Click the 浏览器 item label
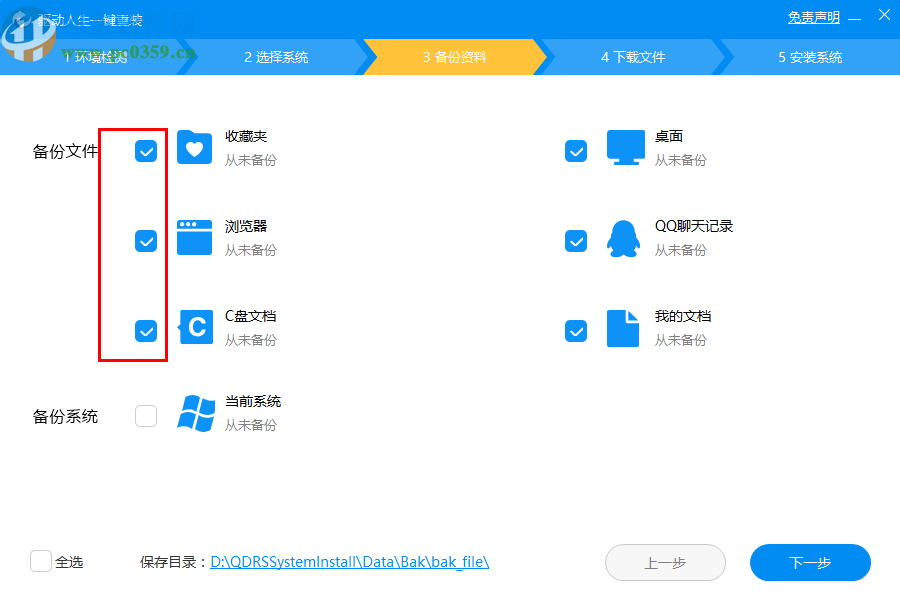Screen dimensions: 900x600 (x=246, y=226)
